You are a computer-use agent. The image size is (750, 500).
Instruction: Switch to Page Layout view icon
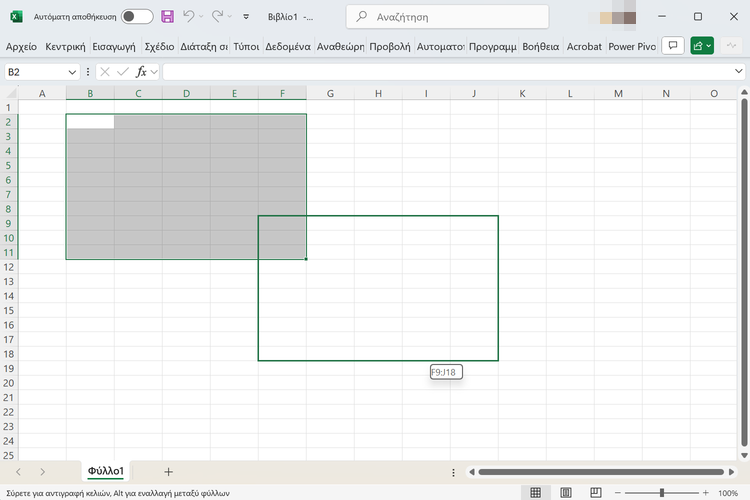pos(566,492)
